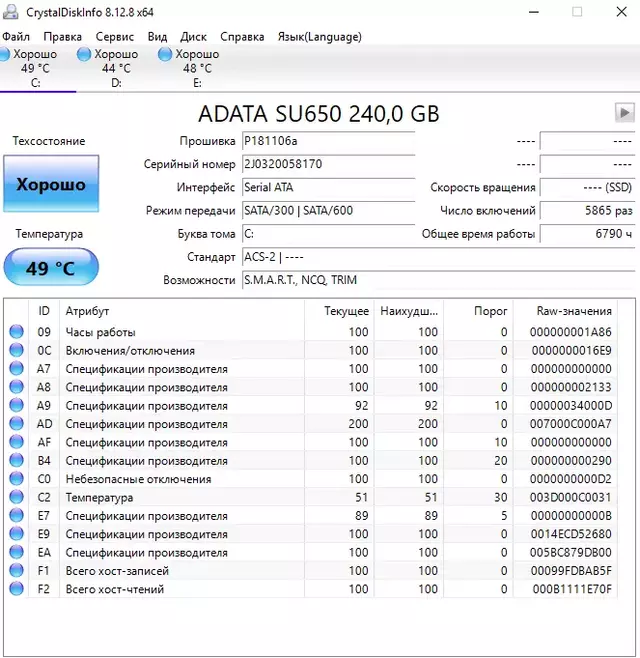Click the firmware field P181106a

click(329, 141)
